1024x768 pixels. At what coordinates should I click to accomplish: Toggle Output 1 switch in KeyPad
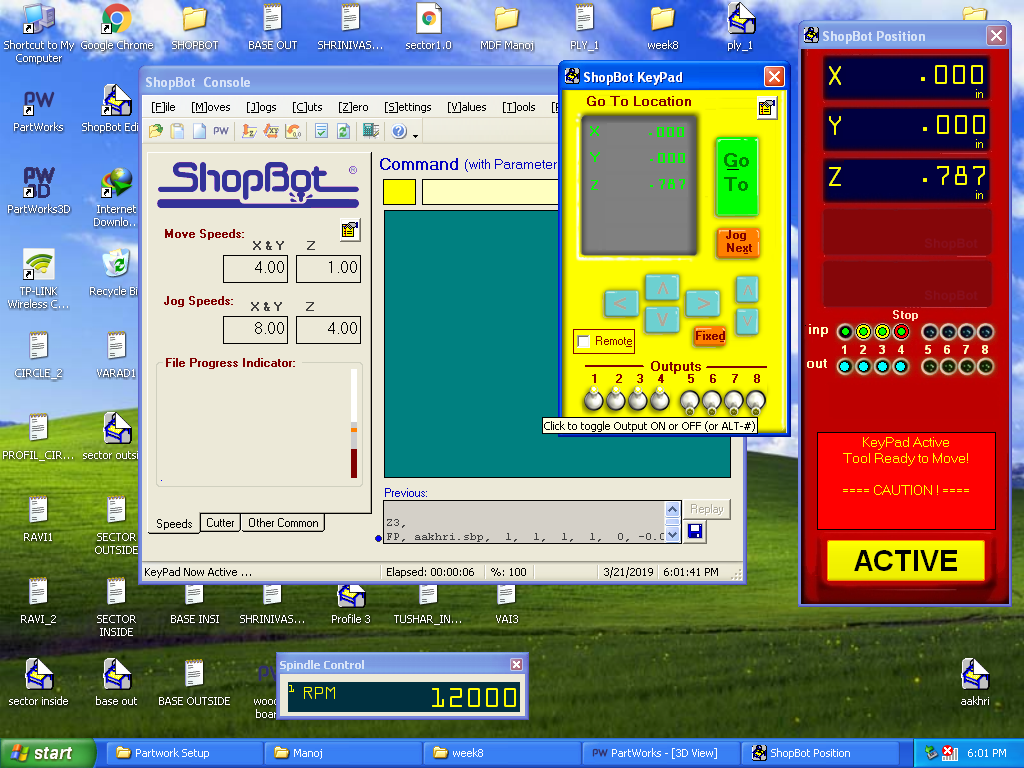click(x=594, y=398)
